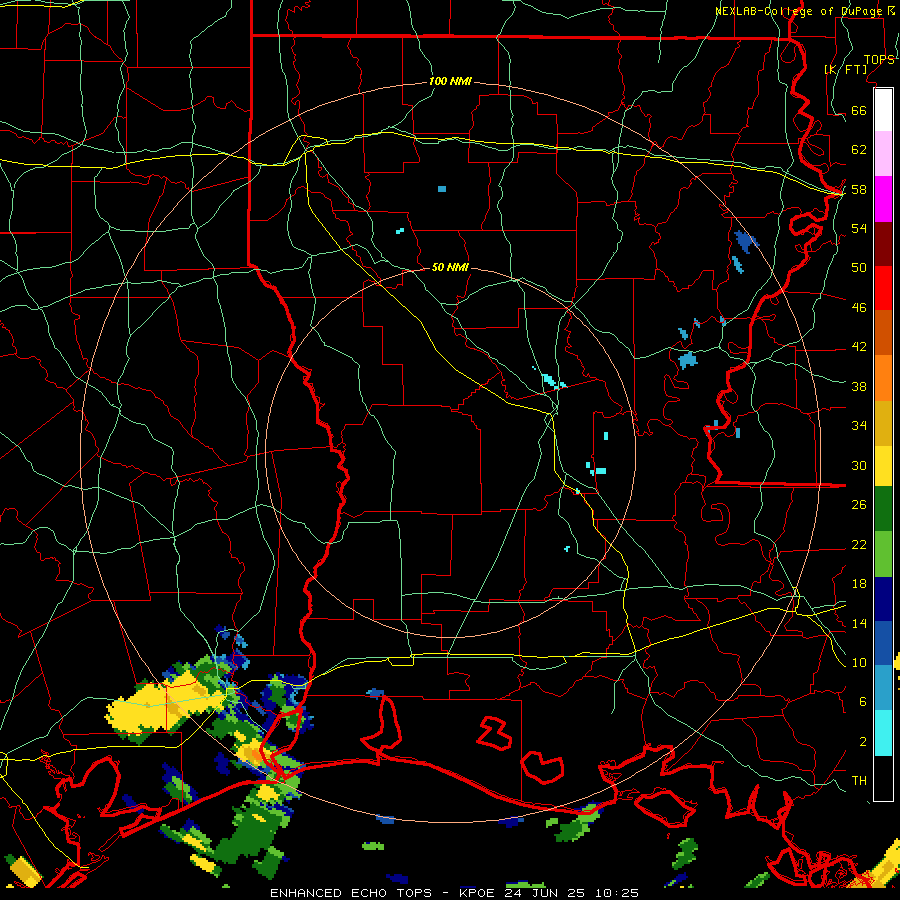900x900 pixels.
Task: Click the '10' legend value
Action: (859, 663)
